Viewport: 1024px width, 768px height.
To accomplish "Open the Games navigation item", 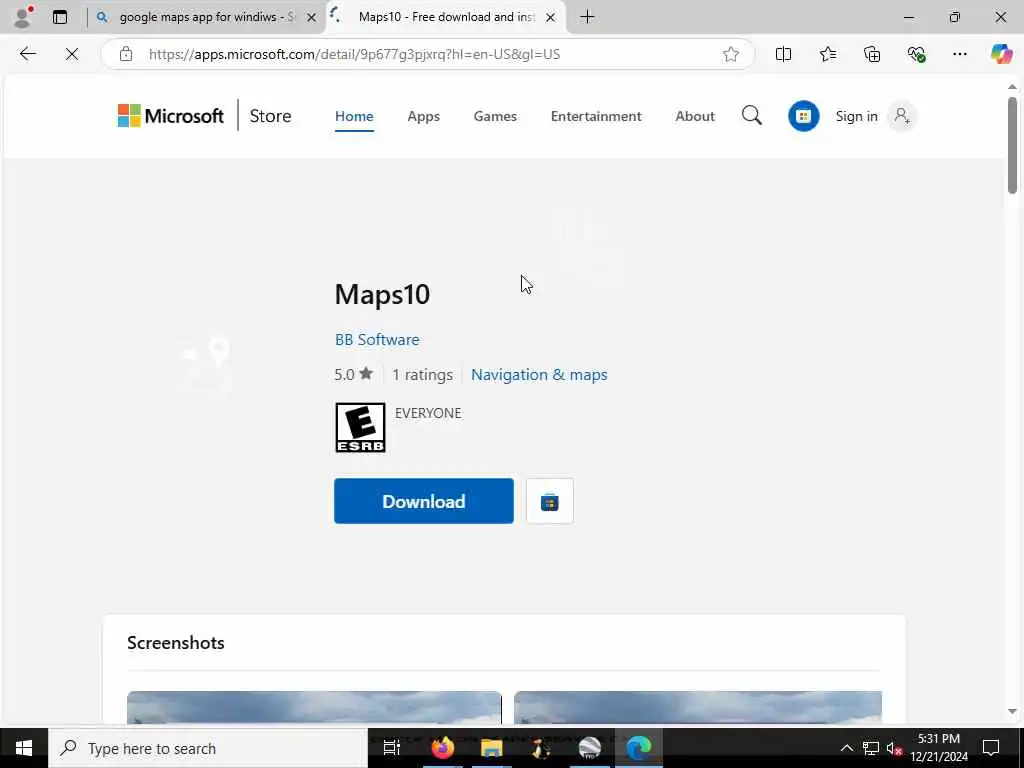I will [x=495, y=116].
